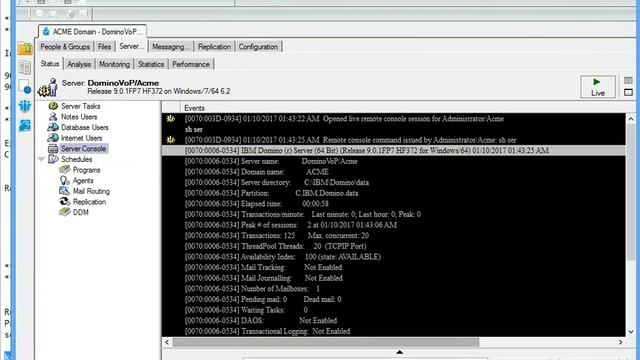Screen dimensions: 640x360
Task: Click horizontal scrollbar right arrow
Action: [x=620, y=342]
